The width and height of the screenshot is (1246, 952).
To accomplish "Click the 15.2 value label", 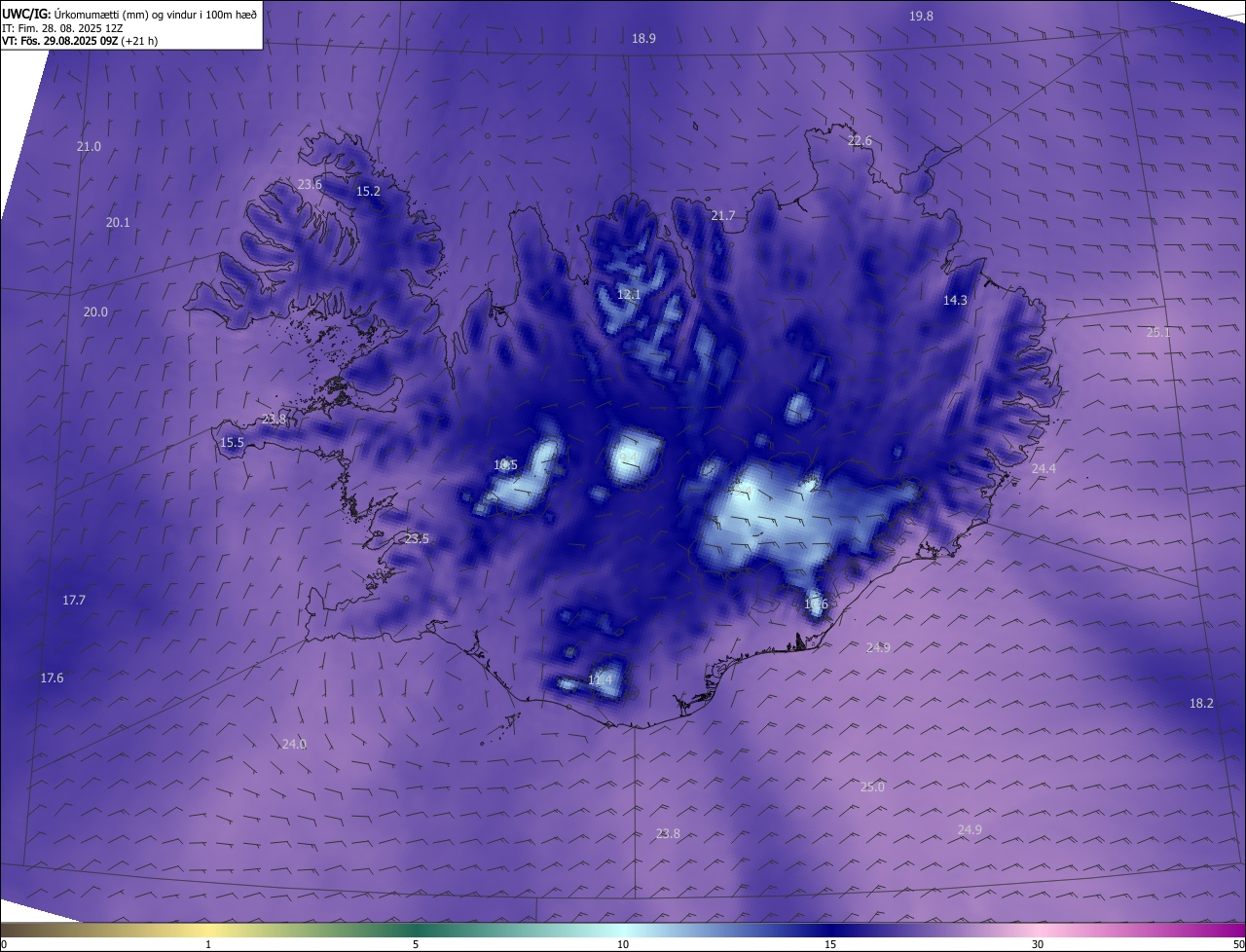I will click(368, 192).
